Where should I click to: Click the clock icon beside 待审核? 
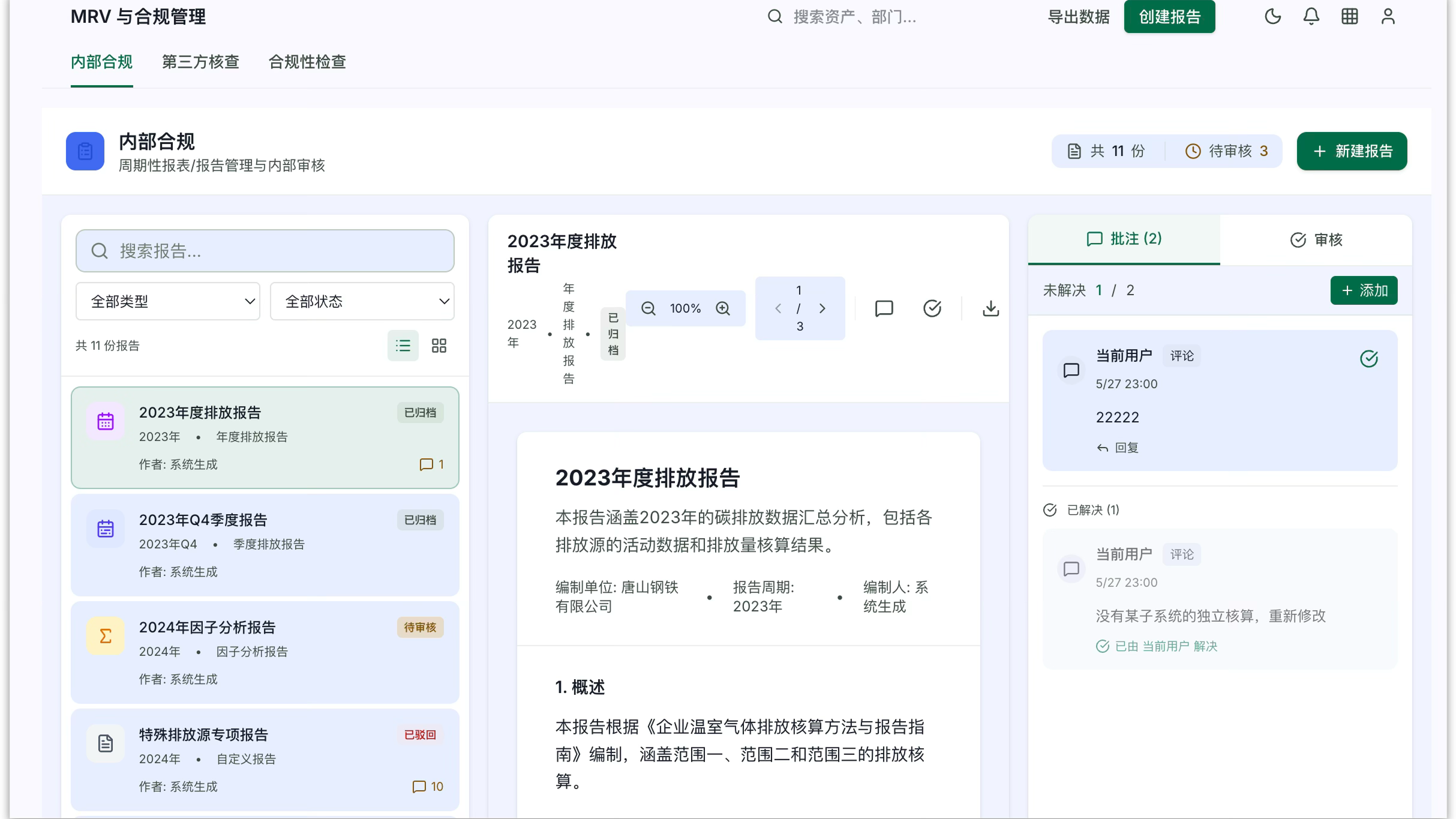click(1193, 151)
